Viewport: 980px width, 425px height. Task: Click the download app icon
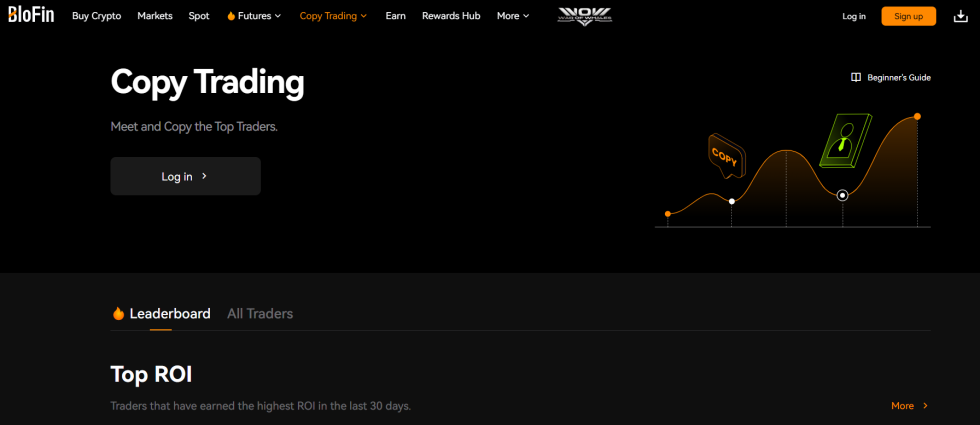point(960,16)
